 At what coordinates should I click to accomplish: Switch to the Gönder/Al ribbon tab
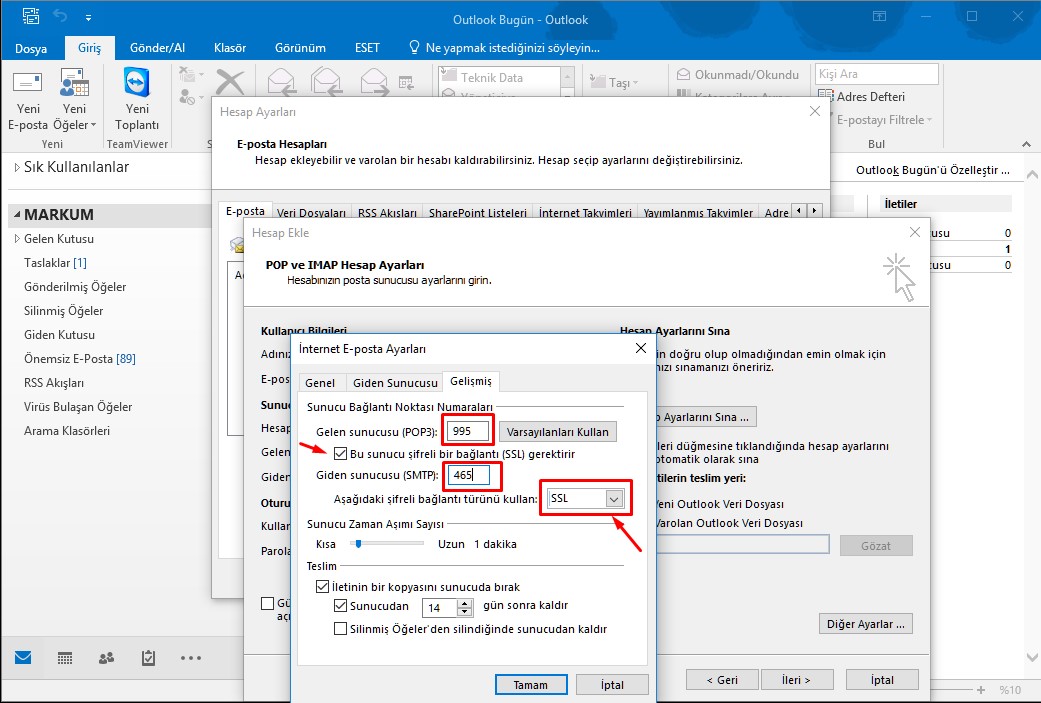pyautogui.click(x=157, y=48)
